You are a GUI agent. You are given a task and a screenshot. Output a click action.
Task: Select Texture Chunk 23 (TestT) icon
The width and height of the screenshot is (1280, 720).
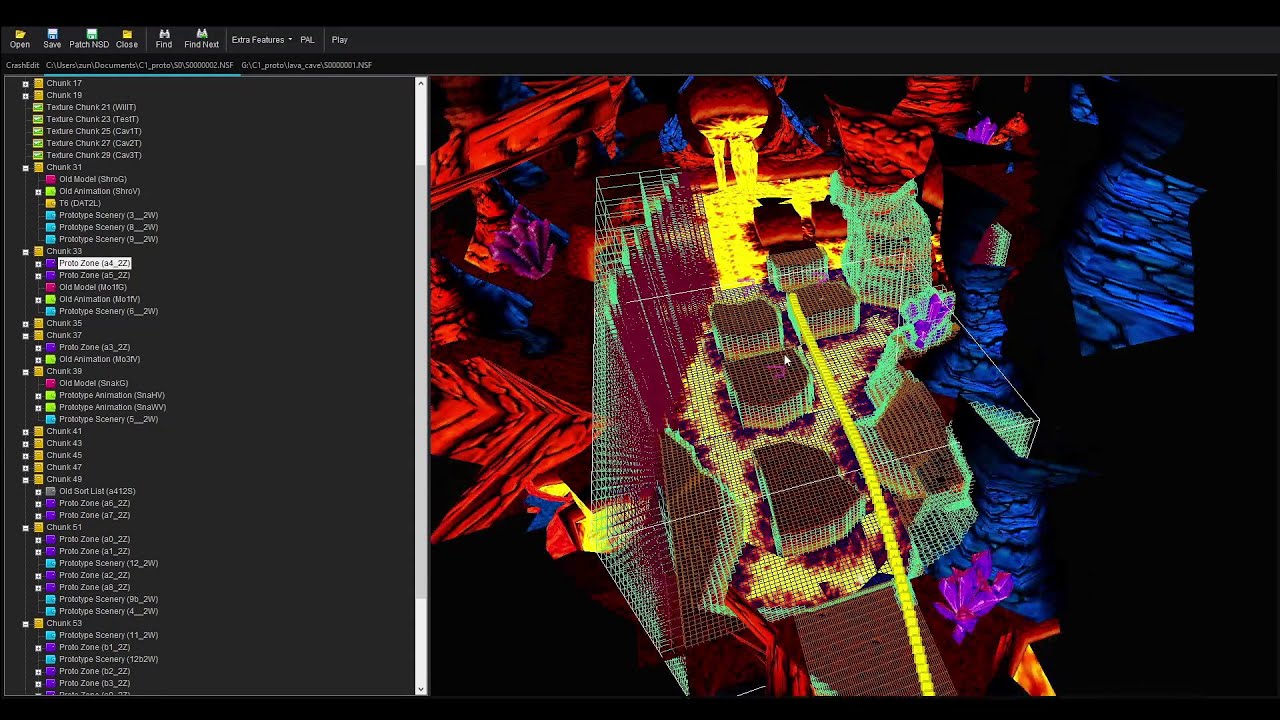tap(38, 119)
